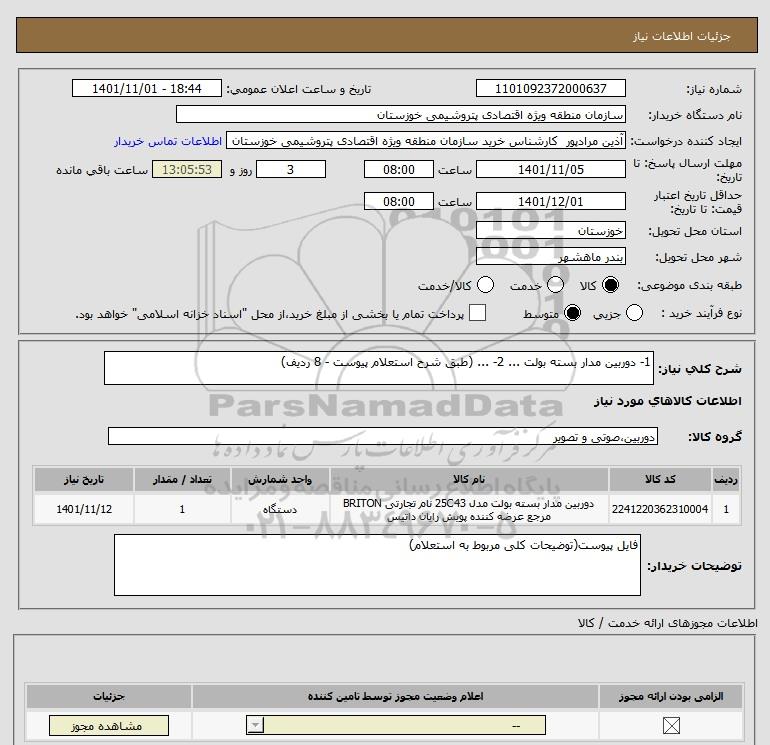Click the توضیحات خریدار text area

tap(377, 565)
